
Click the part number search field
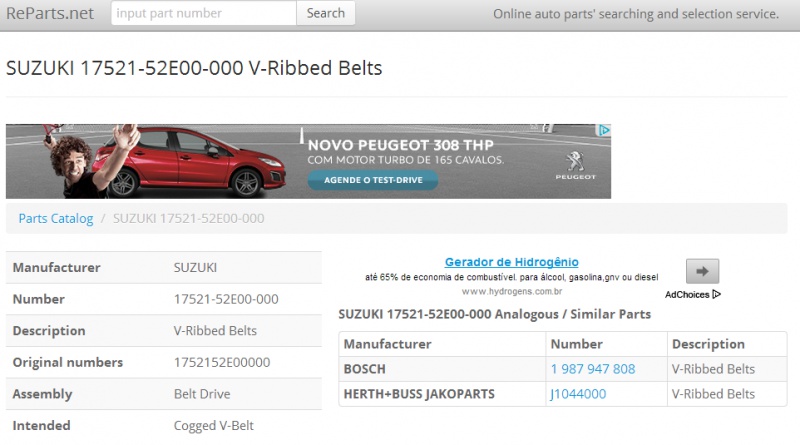204,13
